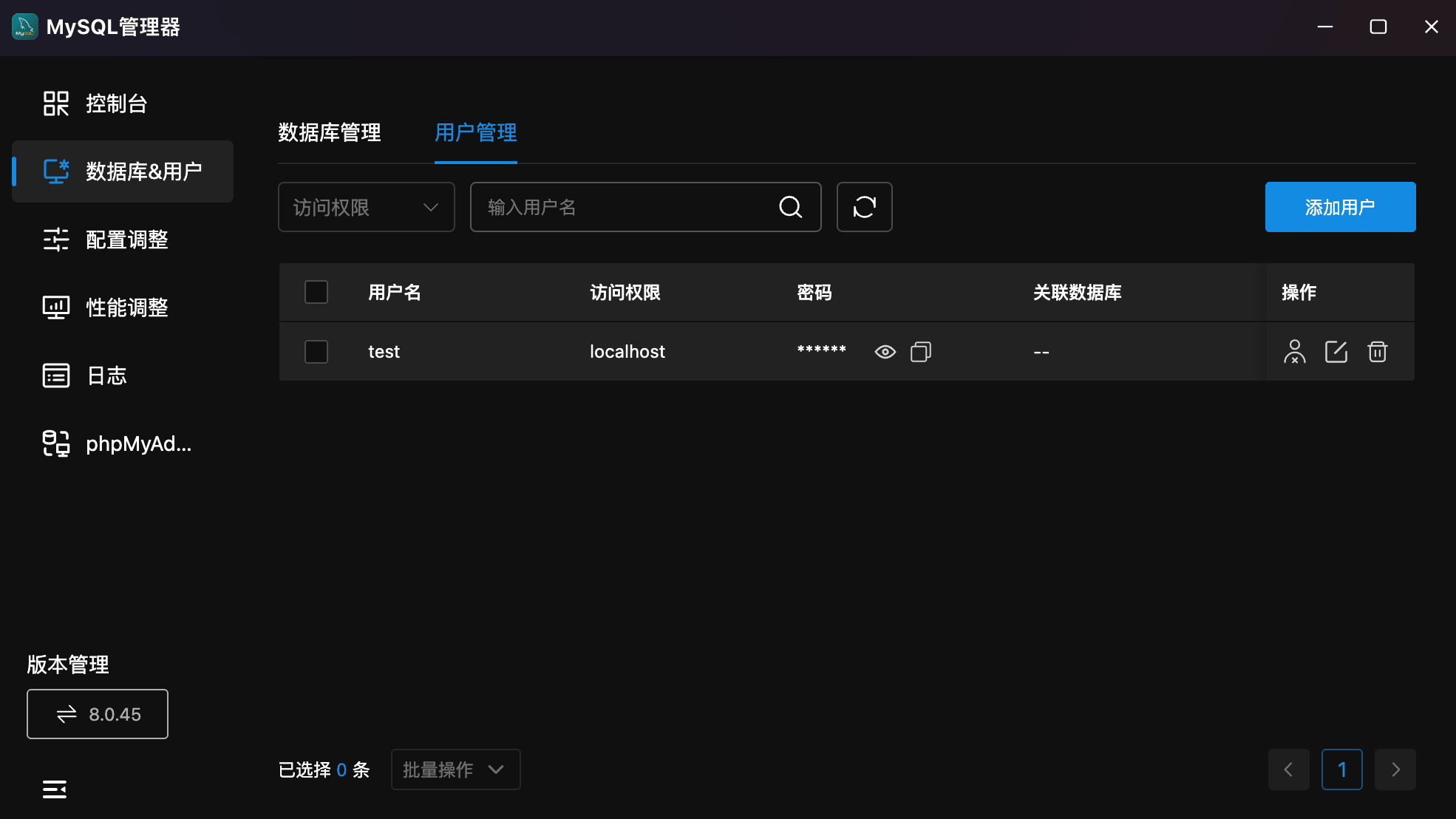Click the MySQL管理器 app logo
1456x819 pixels.
(25, 27)
